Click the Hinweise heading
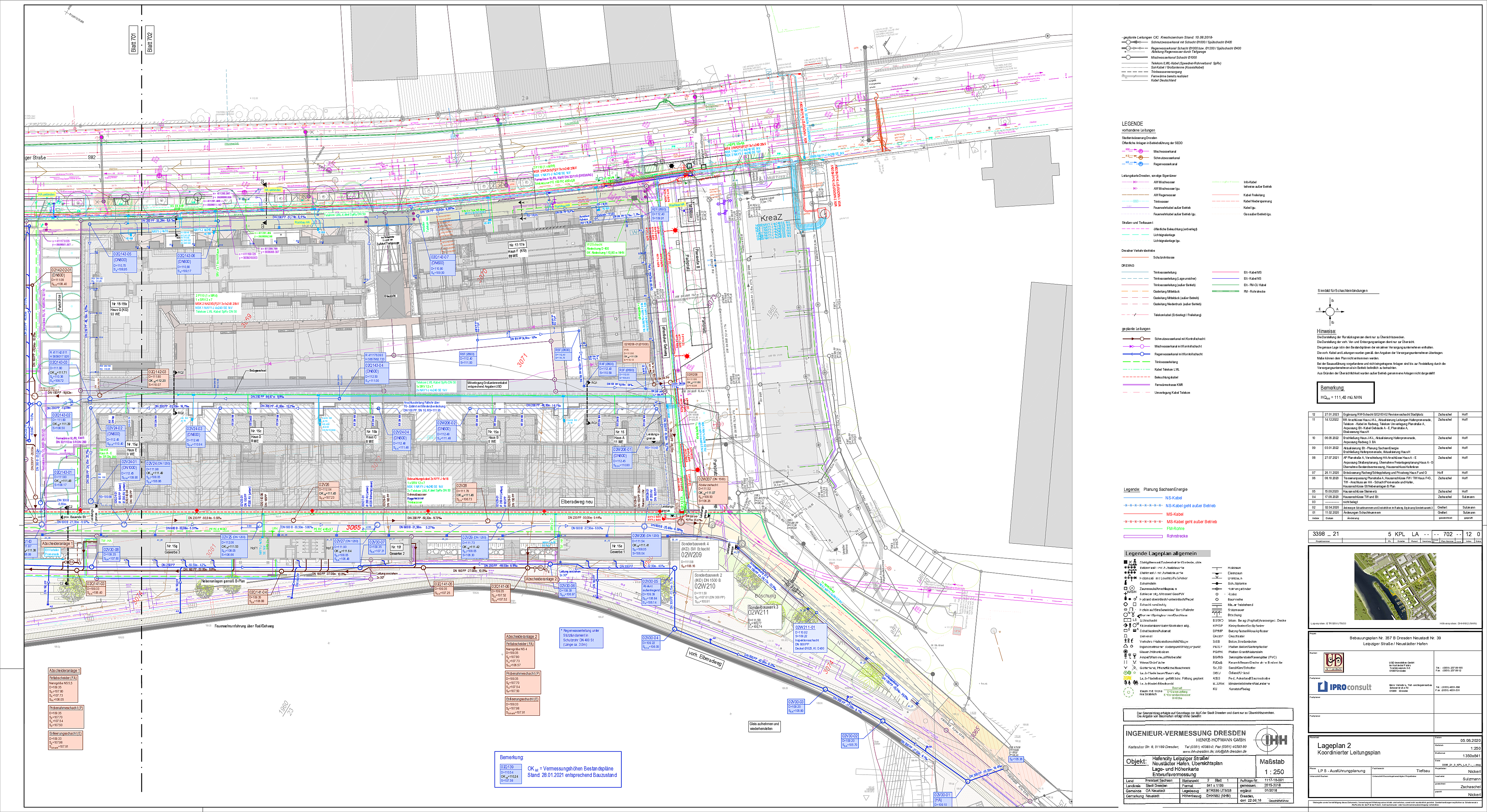This screenshot has width=1487, height=812. coord(1326,331)
